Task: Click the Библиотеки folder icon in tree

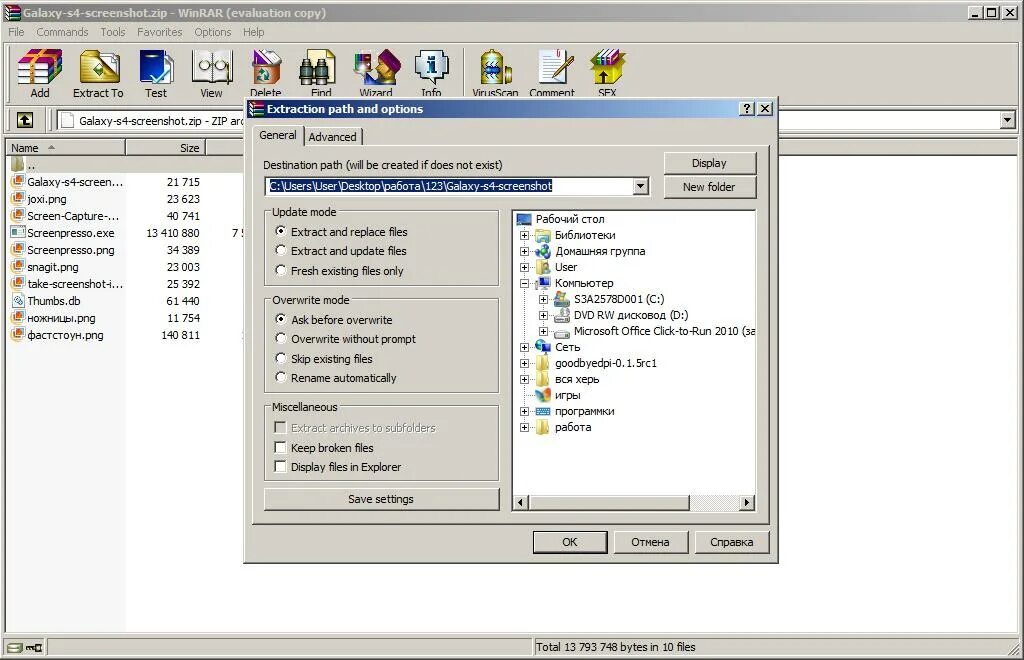Action: [x=543, y=235]
